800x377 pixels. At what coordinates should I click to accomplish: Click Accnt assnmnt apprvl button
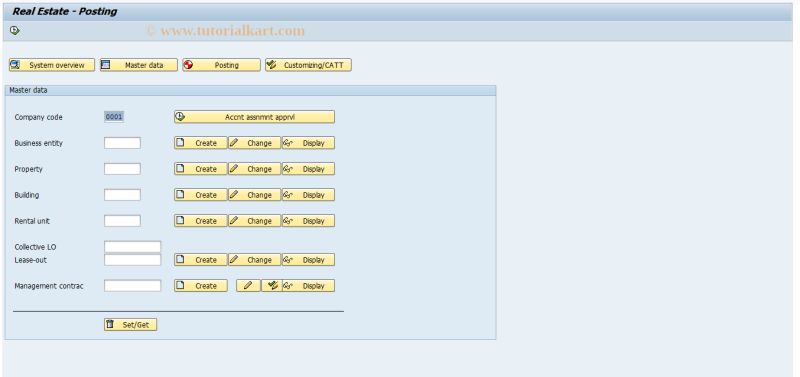(x=255, y=117)
